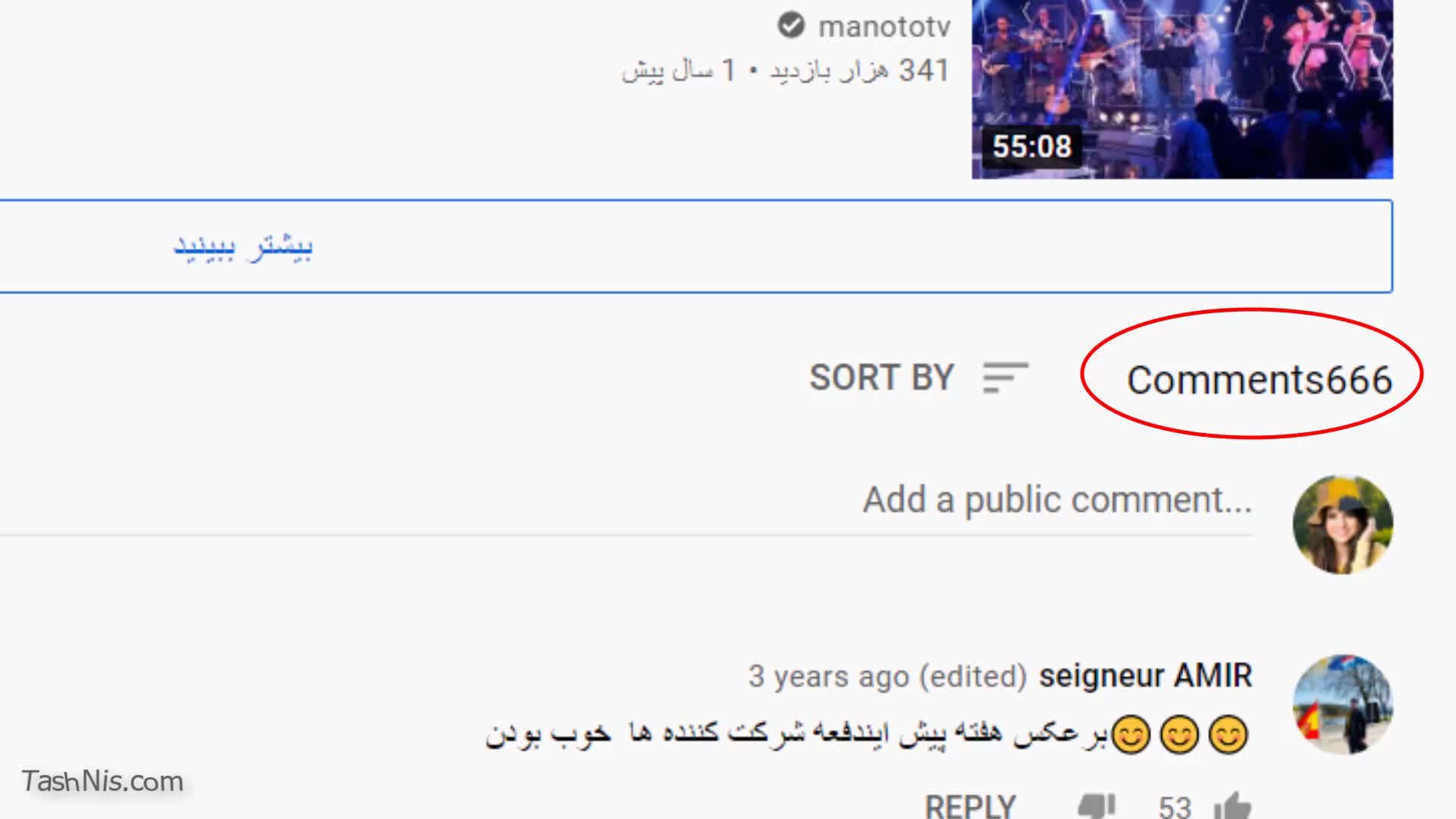Play the concert stage video thumbnail
The width and height of the screenshot is (1456, 819).
click(x=1182, y=89)
